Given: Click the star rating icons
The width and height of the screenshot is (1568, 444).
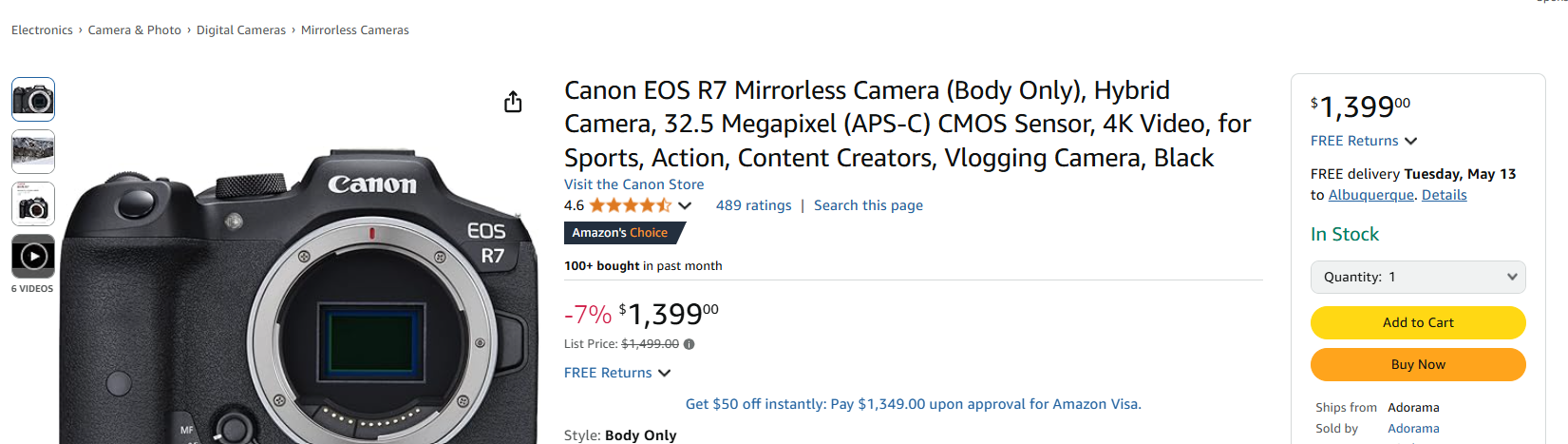Looking at the screenshot, I should click(630, 205).
